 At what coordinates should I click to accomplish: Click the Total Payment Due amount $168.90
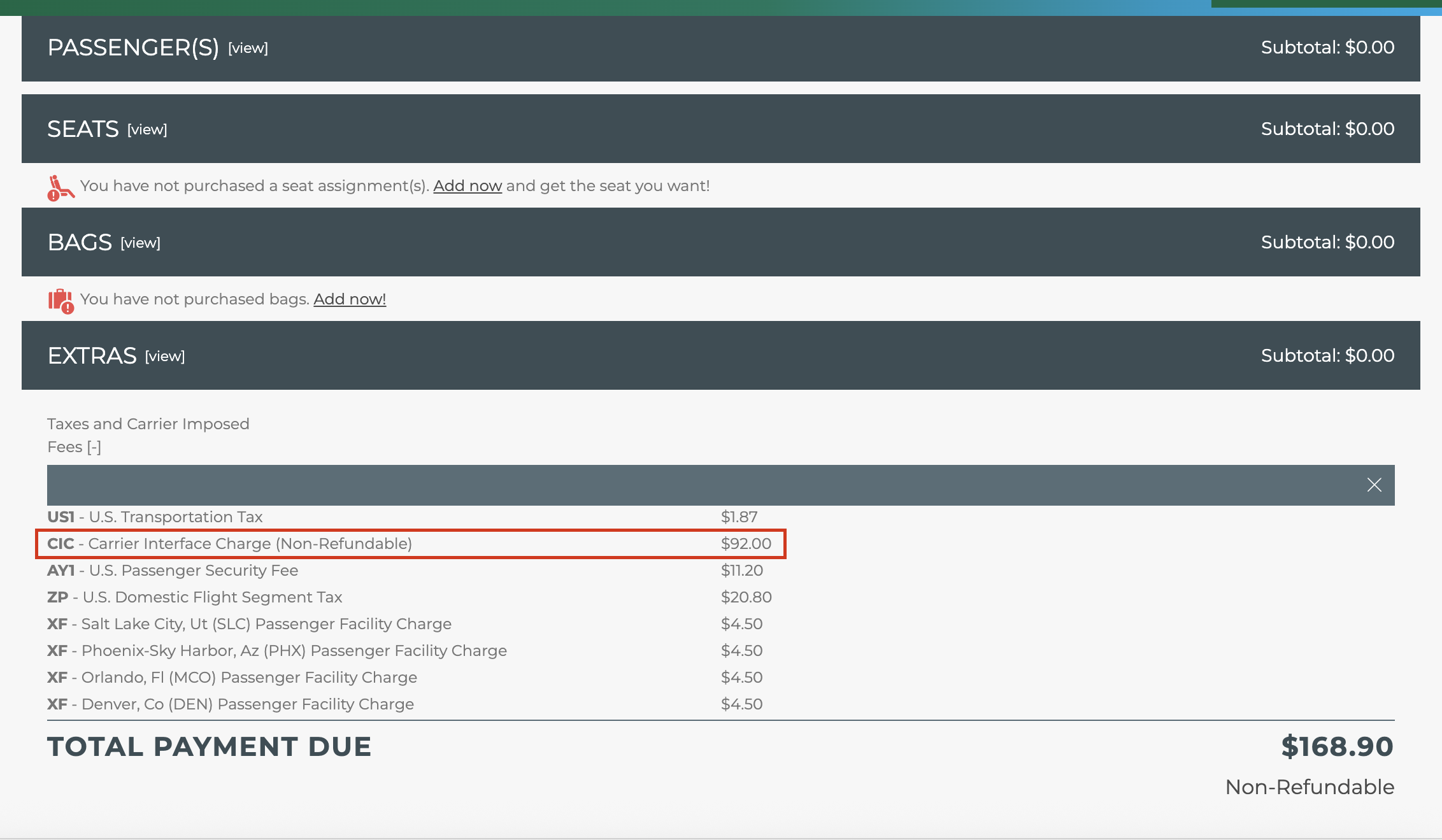[1337, 746]
